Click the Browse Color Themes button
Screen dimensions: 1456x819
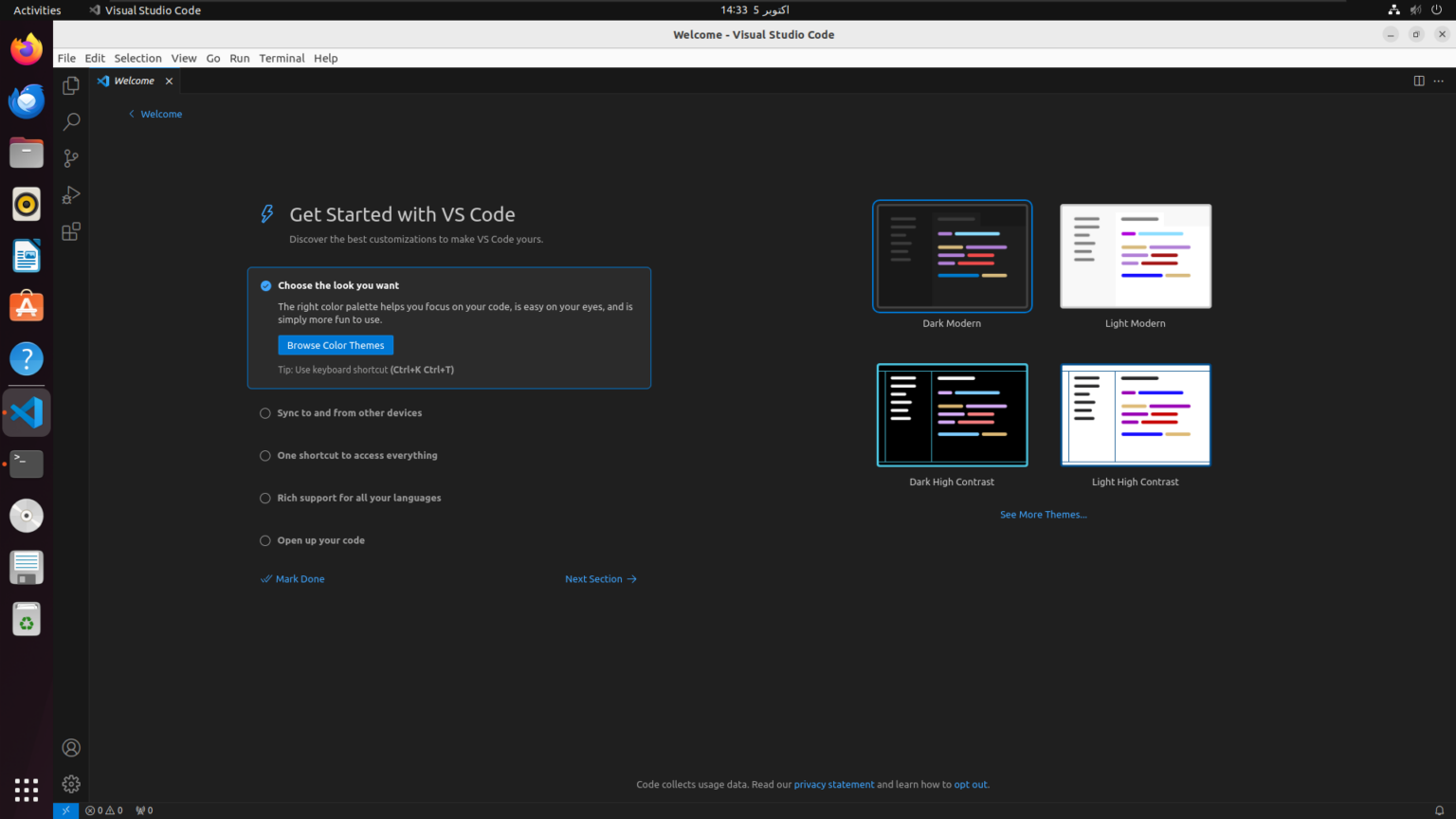(x=335, y=345)
